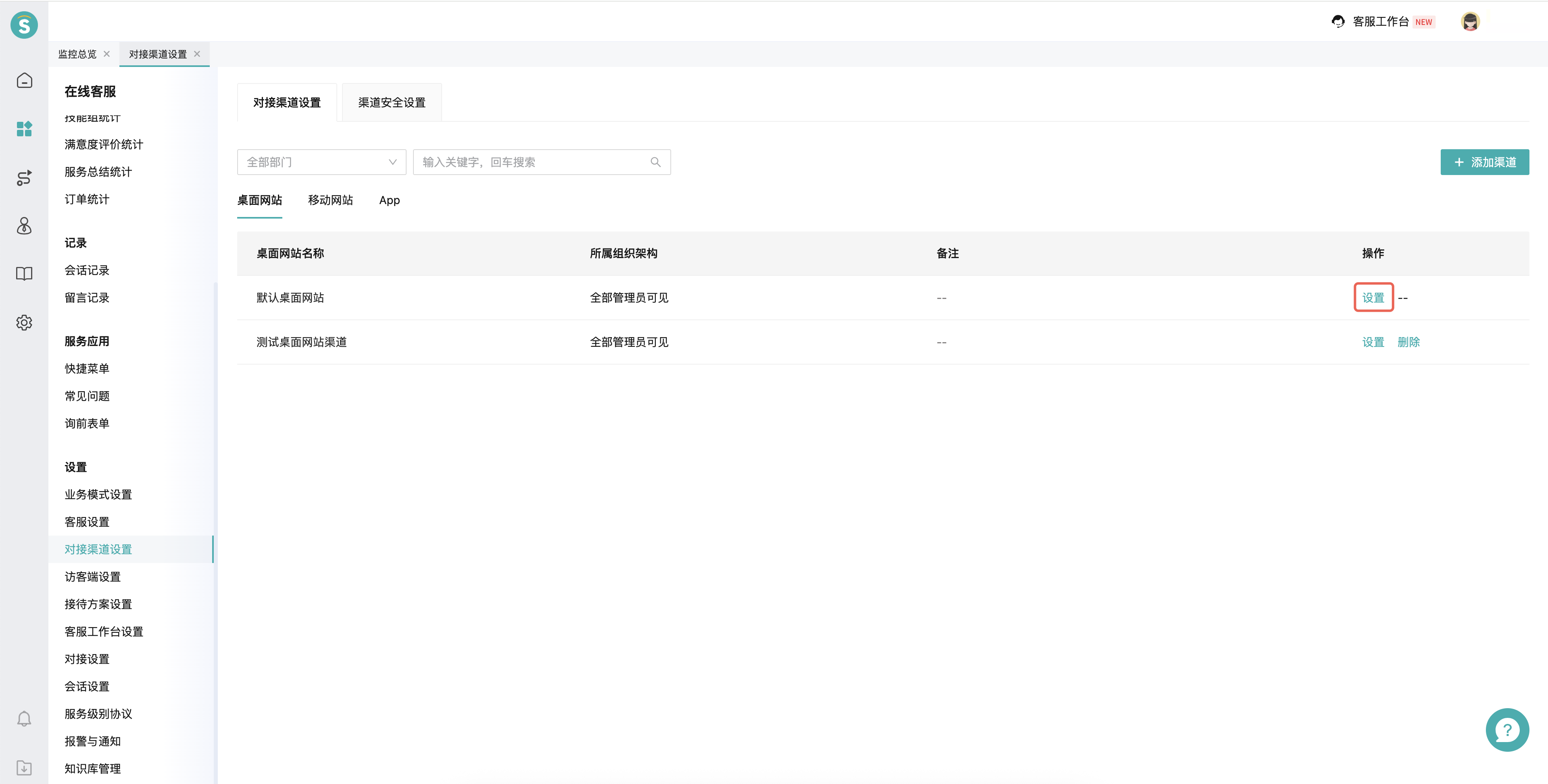Close the 对接渠道设置 tab

click(197, 54)
